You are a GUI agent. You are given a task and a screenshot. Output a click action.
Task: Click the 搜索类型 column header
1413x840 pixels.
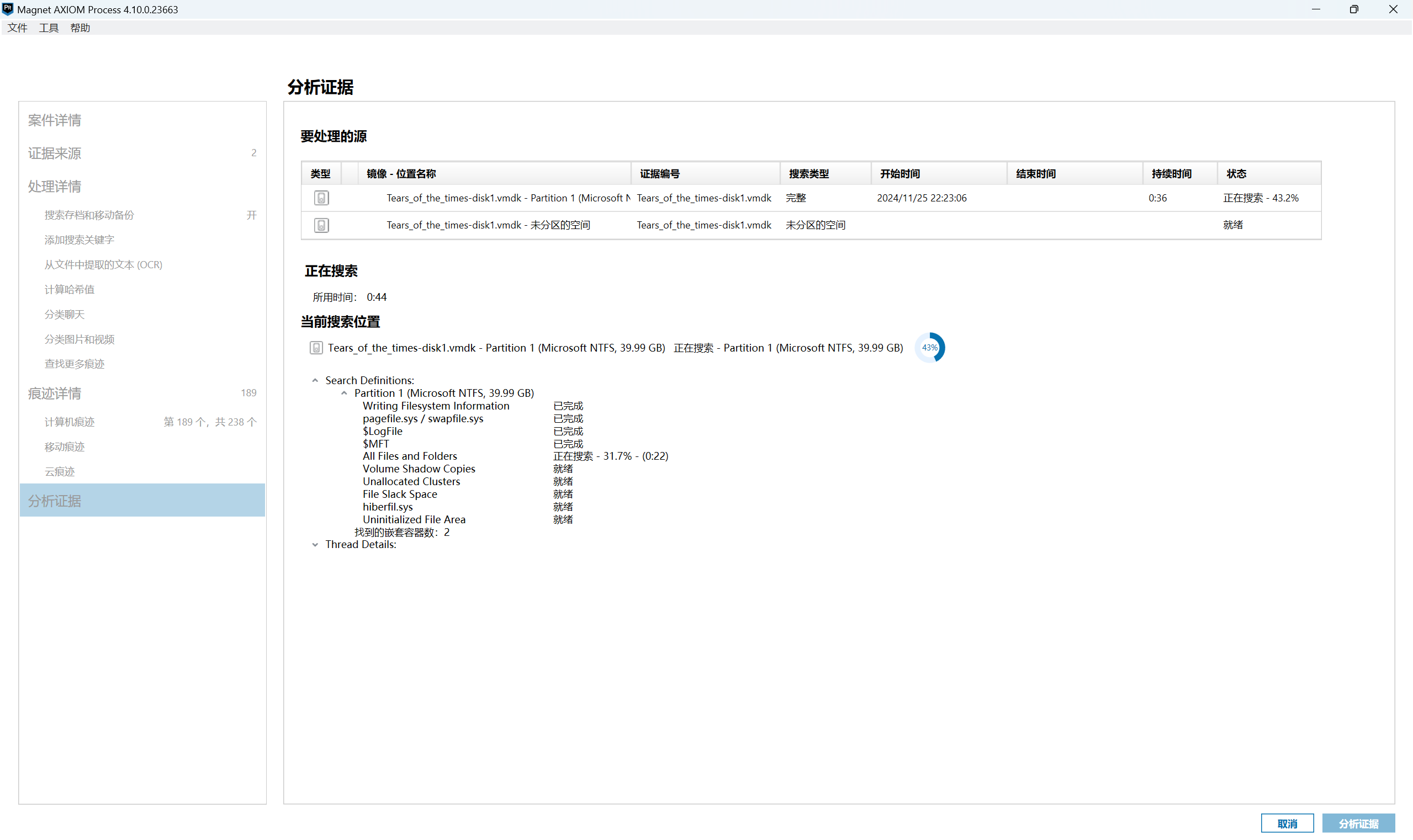825,174
